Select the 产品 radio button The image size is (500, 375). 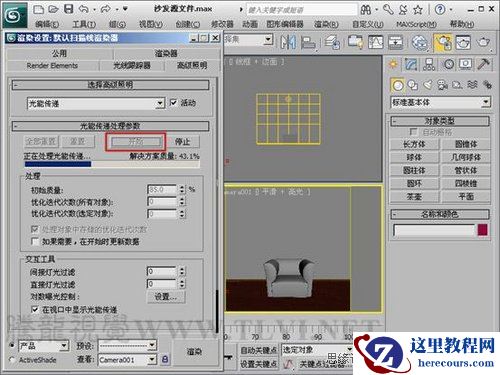[x=13, y=345]
